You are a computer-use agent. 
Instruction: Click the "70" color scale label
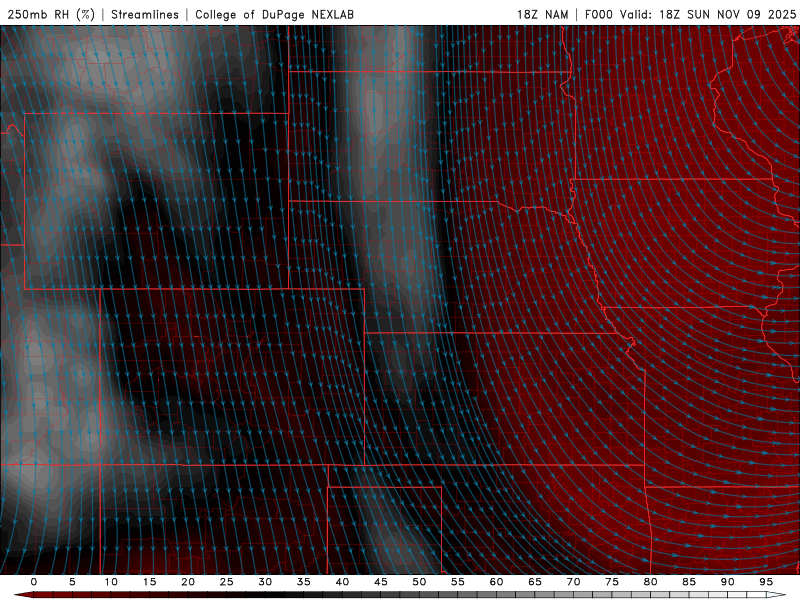tap(573, 582)
